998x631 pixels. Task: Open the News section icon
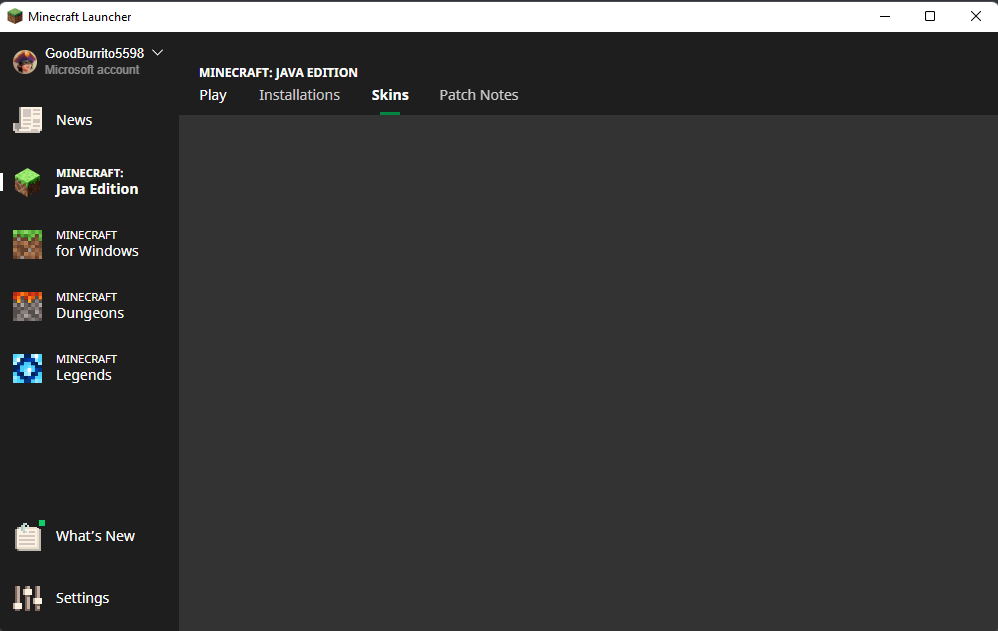coord(27,120)
